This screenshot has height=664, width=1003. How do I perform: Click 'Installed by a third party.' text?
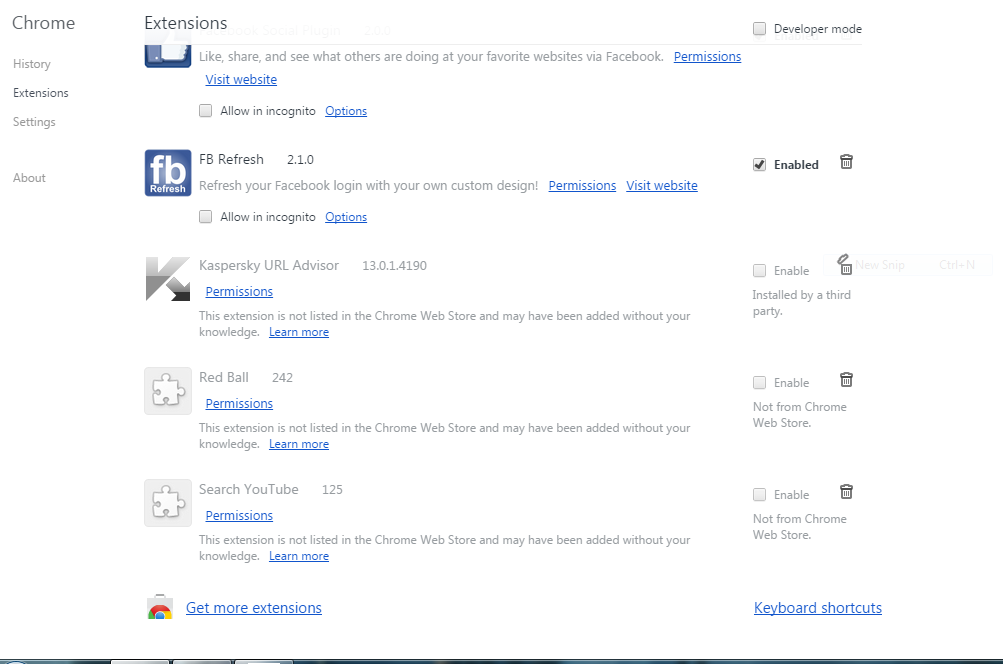[802, 303]
